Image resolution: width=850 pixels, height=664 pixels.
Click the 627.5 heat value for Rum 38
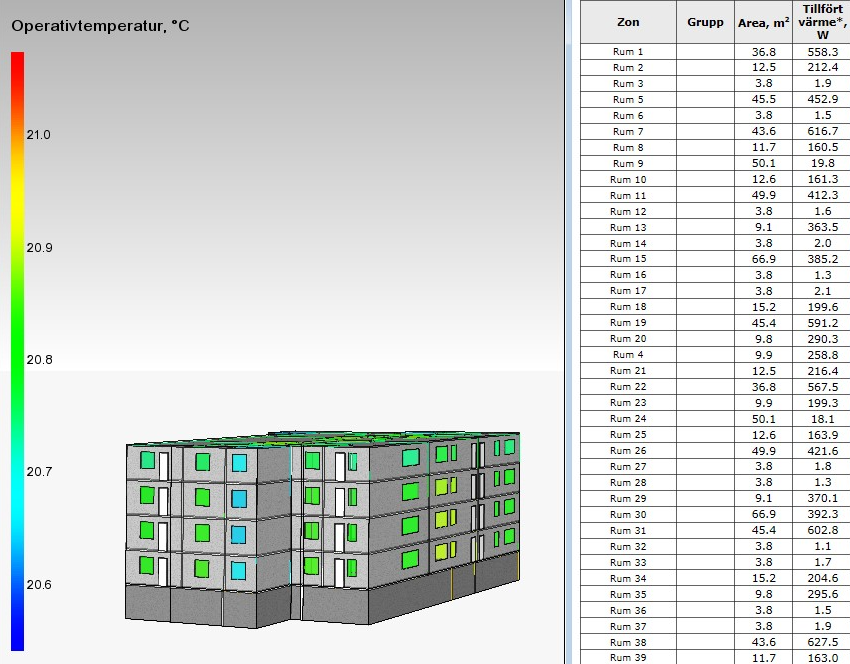pyautogui.click(x=822, y=642)
